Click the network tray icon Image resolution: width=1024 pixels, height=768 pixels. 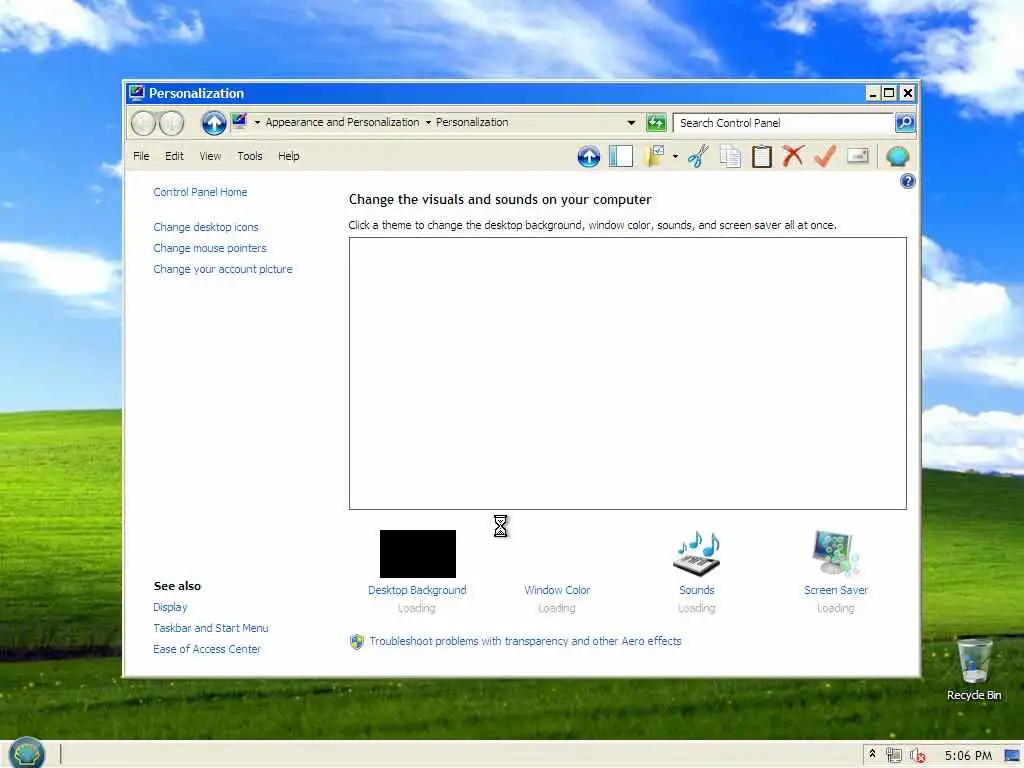point(893,756)
